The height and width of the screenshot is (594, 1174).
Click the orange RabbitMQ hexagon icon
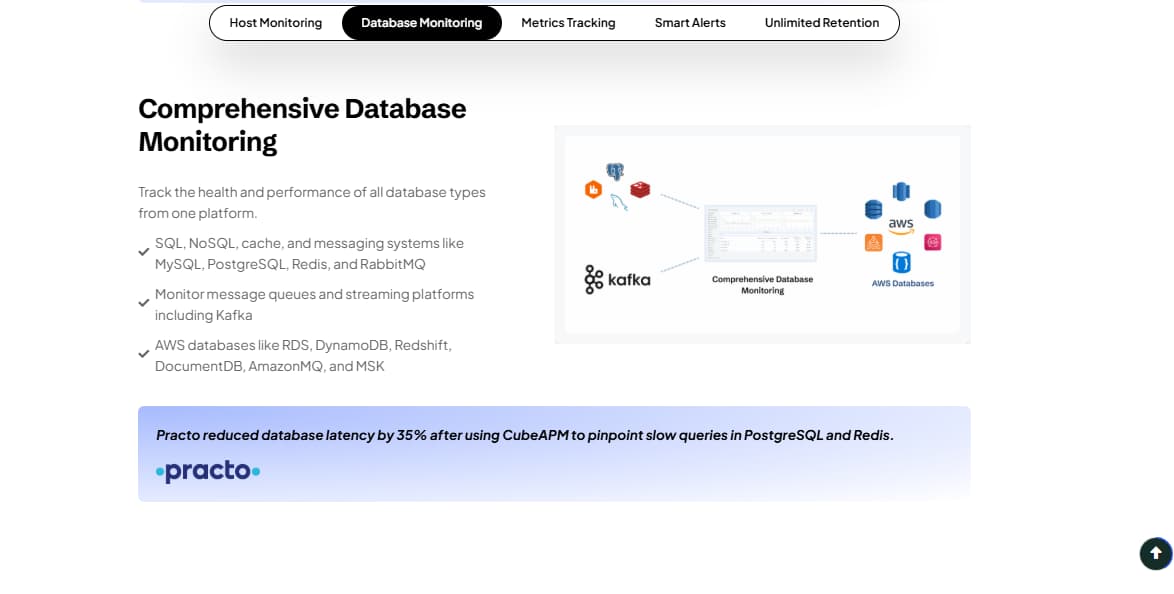click(x=593, y=190)
